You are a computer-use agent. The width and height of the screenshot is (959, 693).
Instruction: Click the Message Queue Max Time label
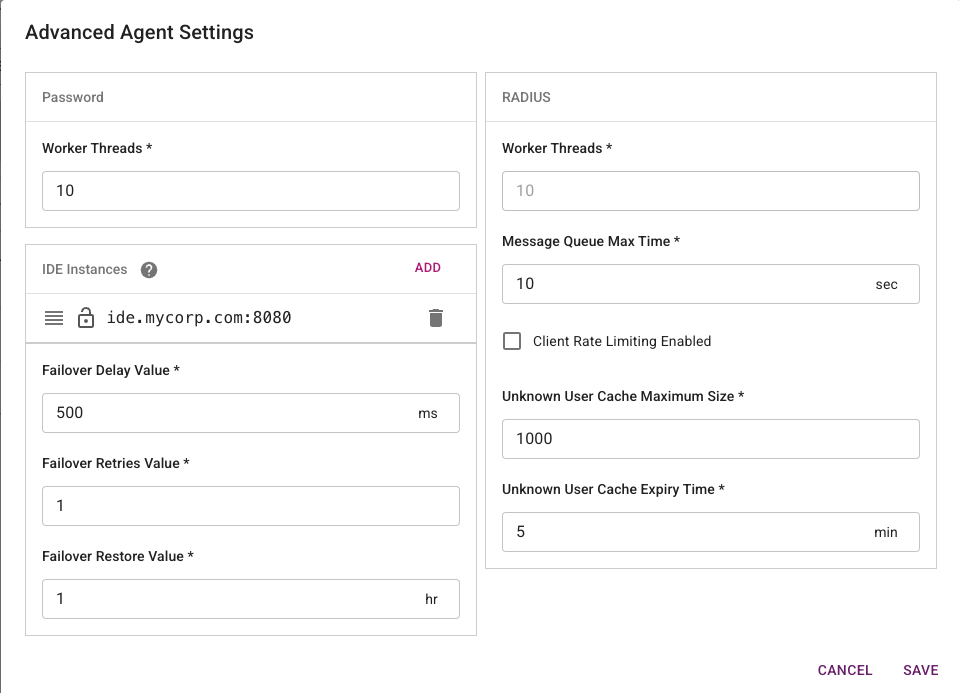(591, 241)
